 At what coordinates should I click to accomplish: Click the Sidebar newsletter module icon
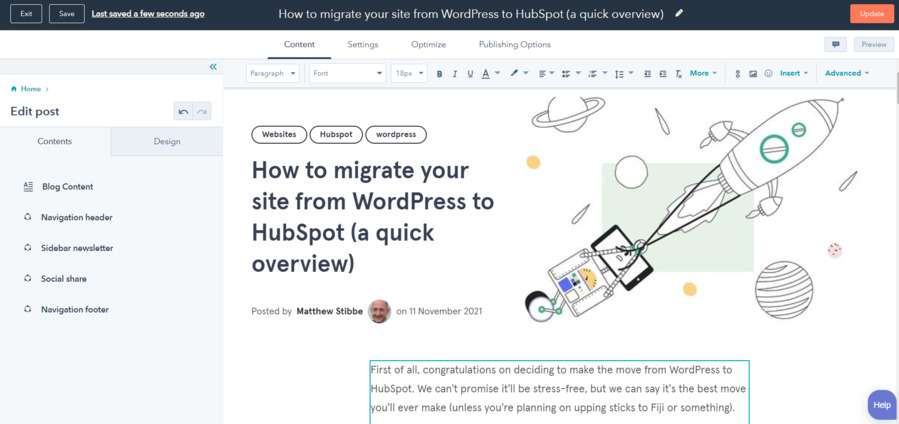[28, 248]
